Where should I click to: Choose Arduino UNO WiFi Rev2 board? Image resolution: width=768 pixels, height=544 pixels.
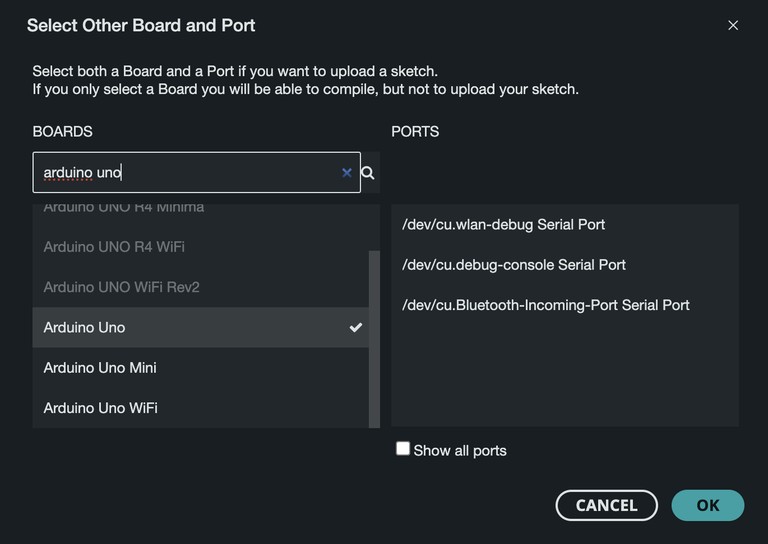point(122,287)
